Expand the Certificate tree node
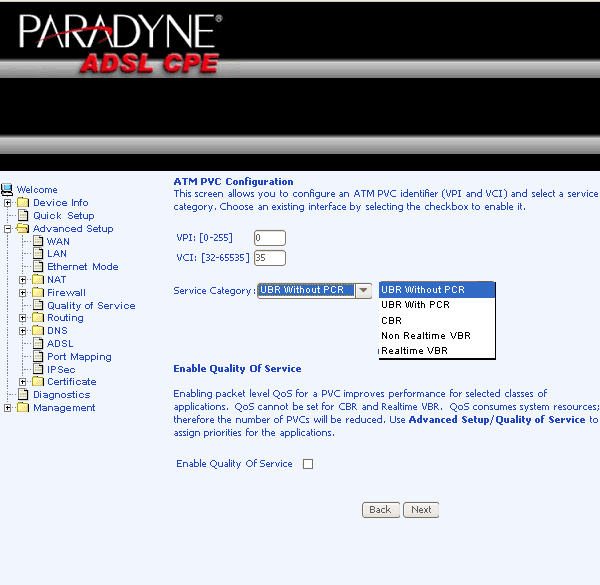The image size is (600, 585). tap(23, 382)
